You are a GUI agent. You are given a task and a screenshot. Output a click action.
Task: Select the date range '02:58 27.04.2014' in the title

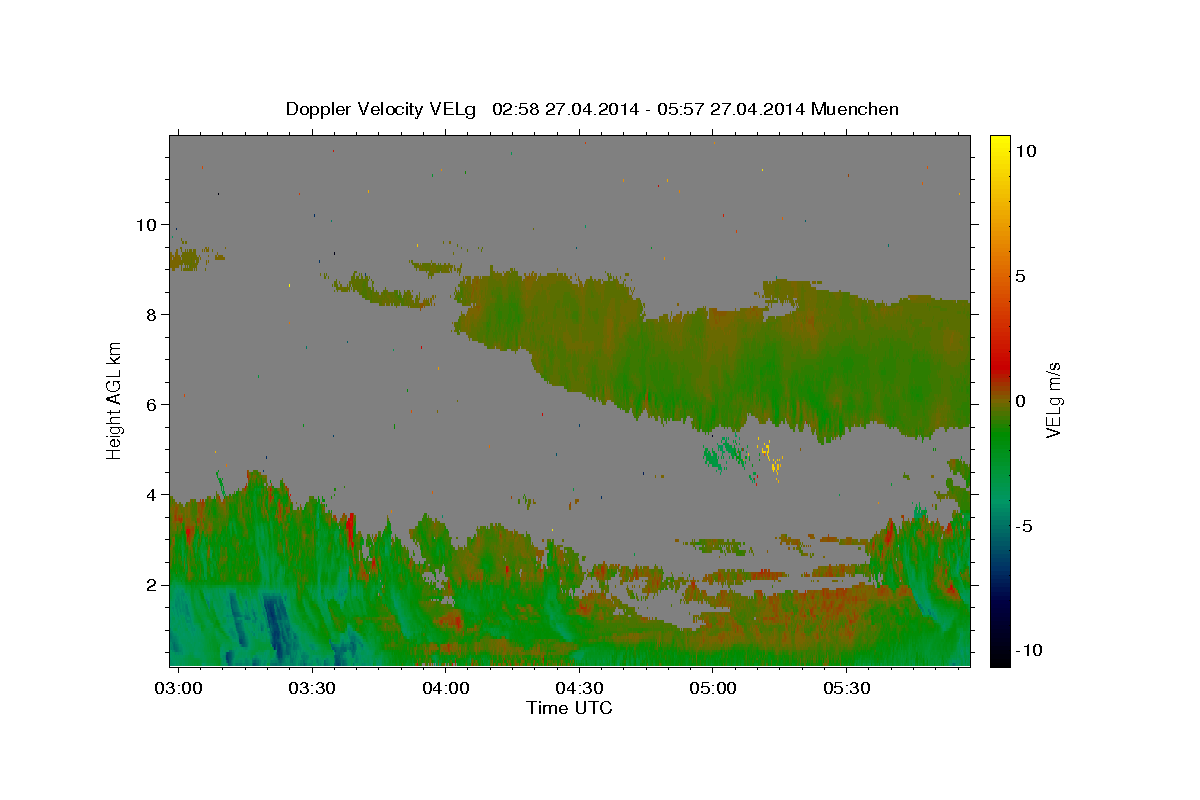tap(566, 109)
